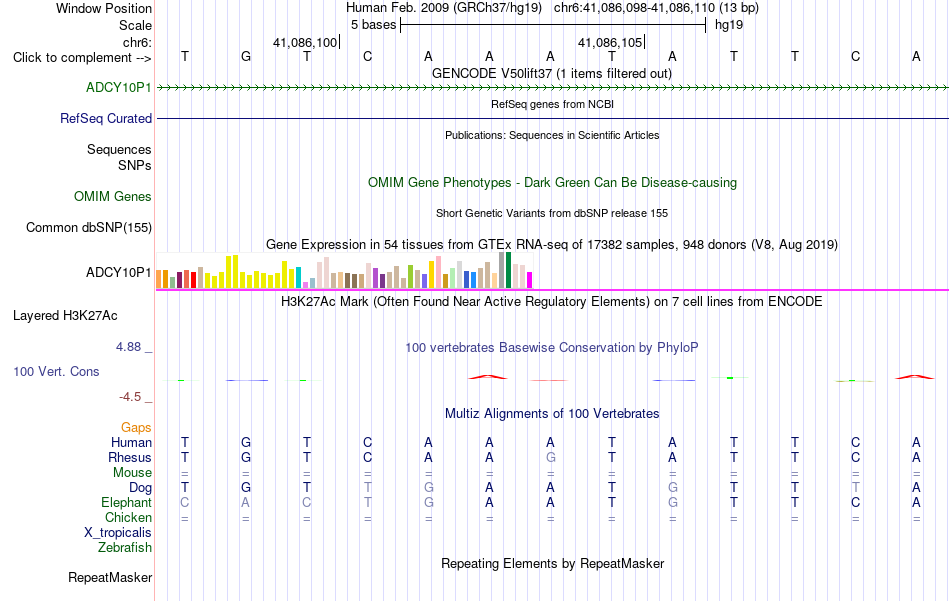Click the grey G mismatch in the Rhesus row
Screen dimensions: 950x601
point(550,457)
